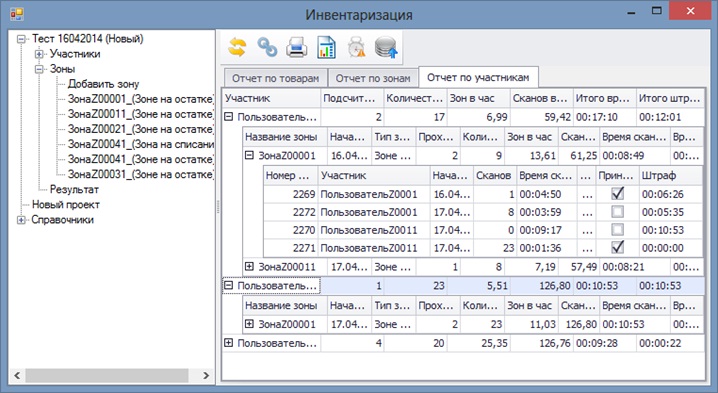This screenshot has width=718, height=393.
Task: Click the ellipsis cell in row 2269
Action: pos(587,194)
